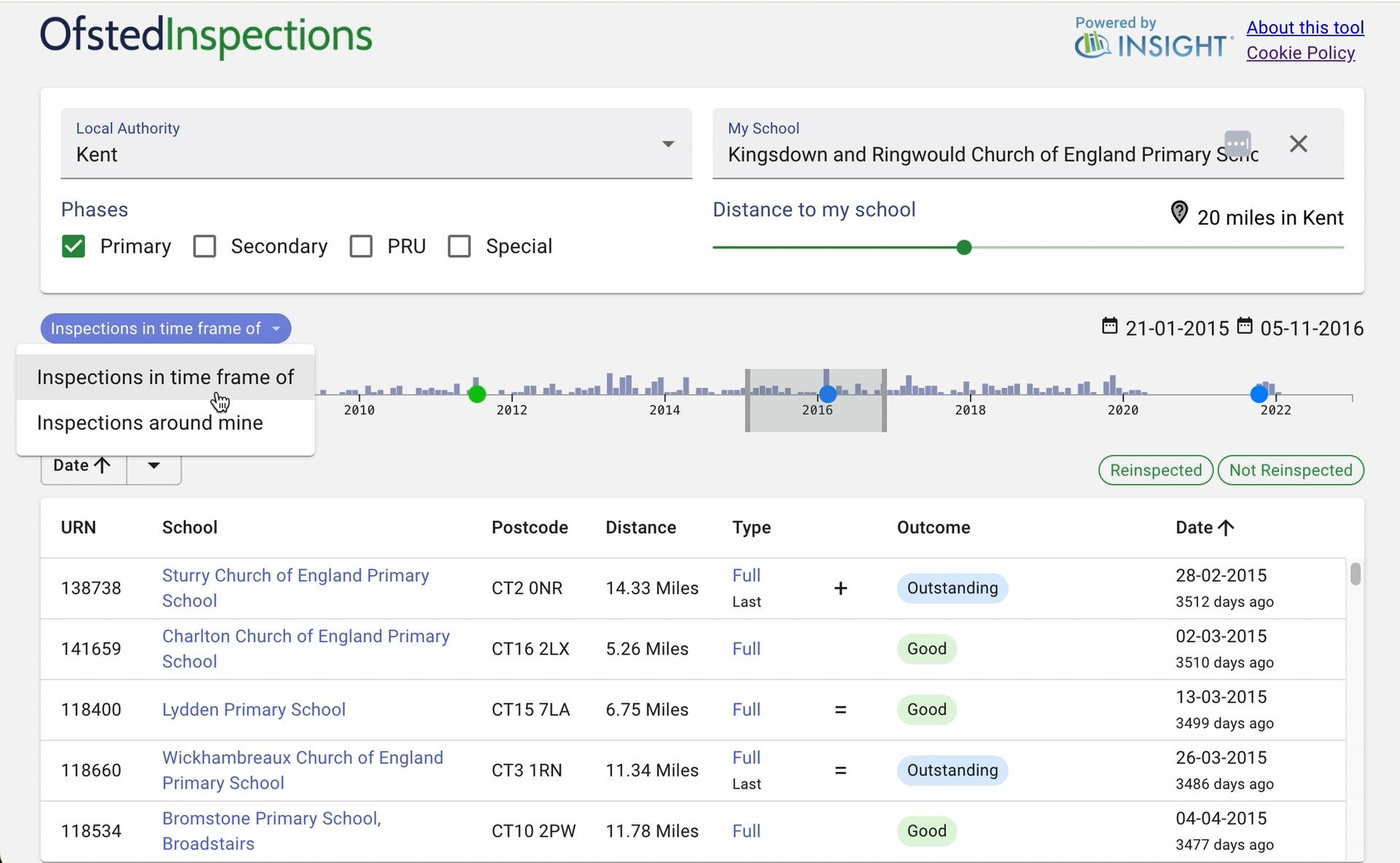Click the distance slider handle
Screen dimensions: 1400x863
tap(964, 248)
